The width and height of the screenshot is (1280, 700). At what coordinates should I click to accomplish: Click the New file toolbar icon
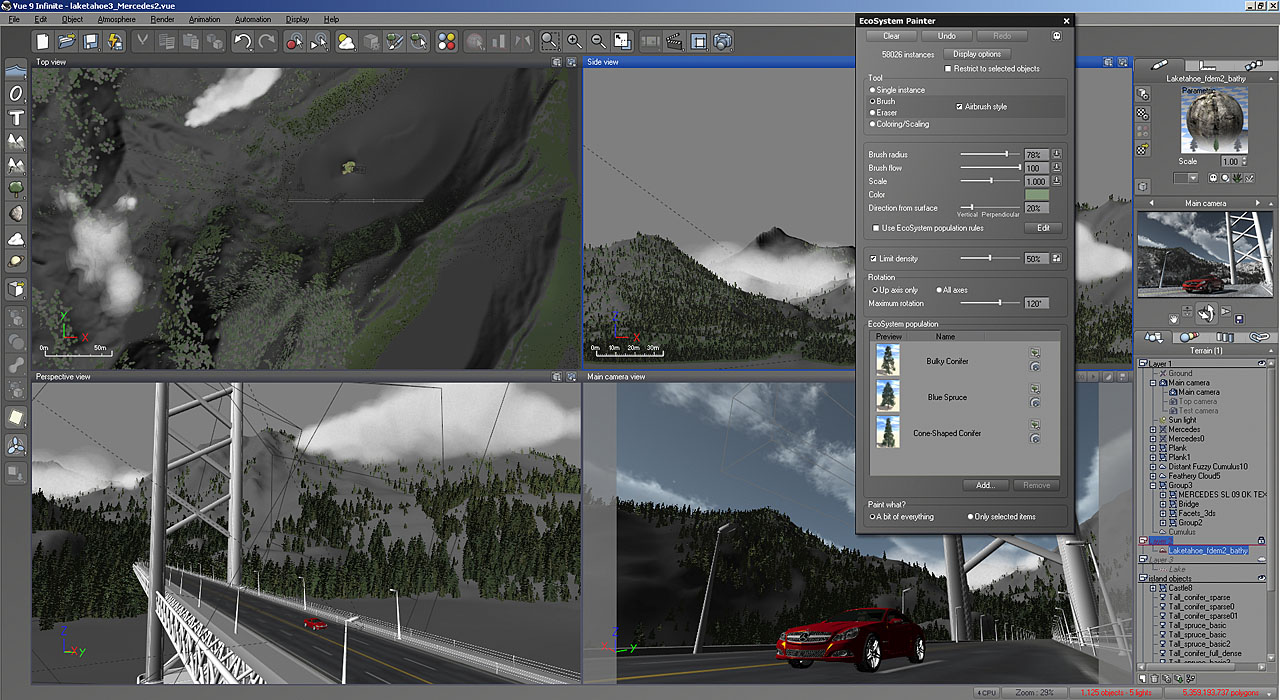click(x=43, y=41)
